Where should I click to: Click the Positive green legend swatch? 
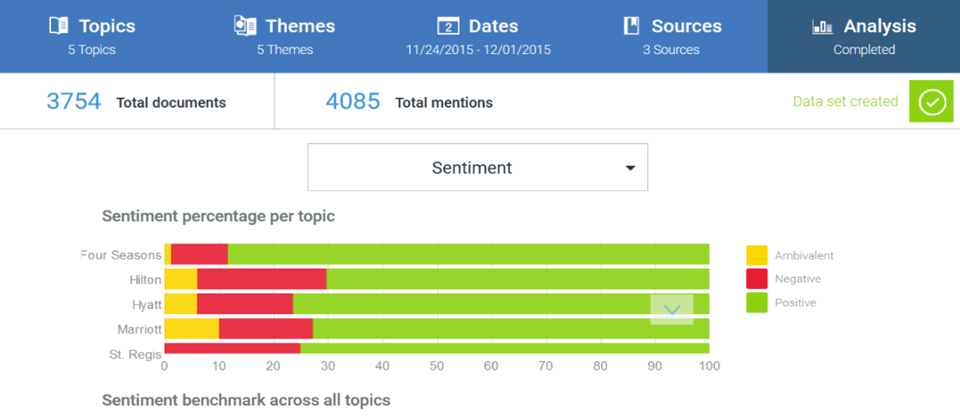757,302
